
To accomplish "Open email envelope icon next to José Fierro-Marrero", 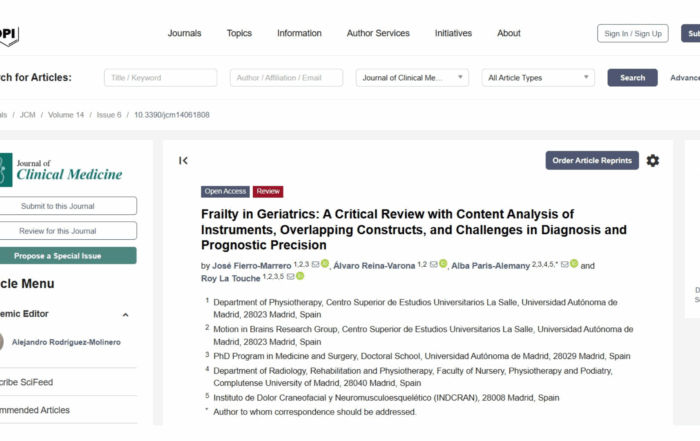I will pos(315,265).
